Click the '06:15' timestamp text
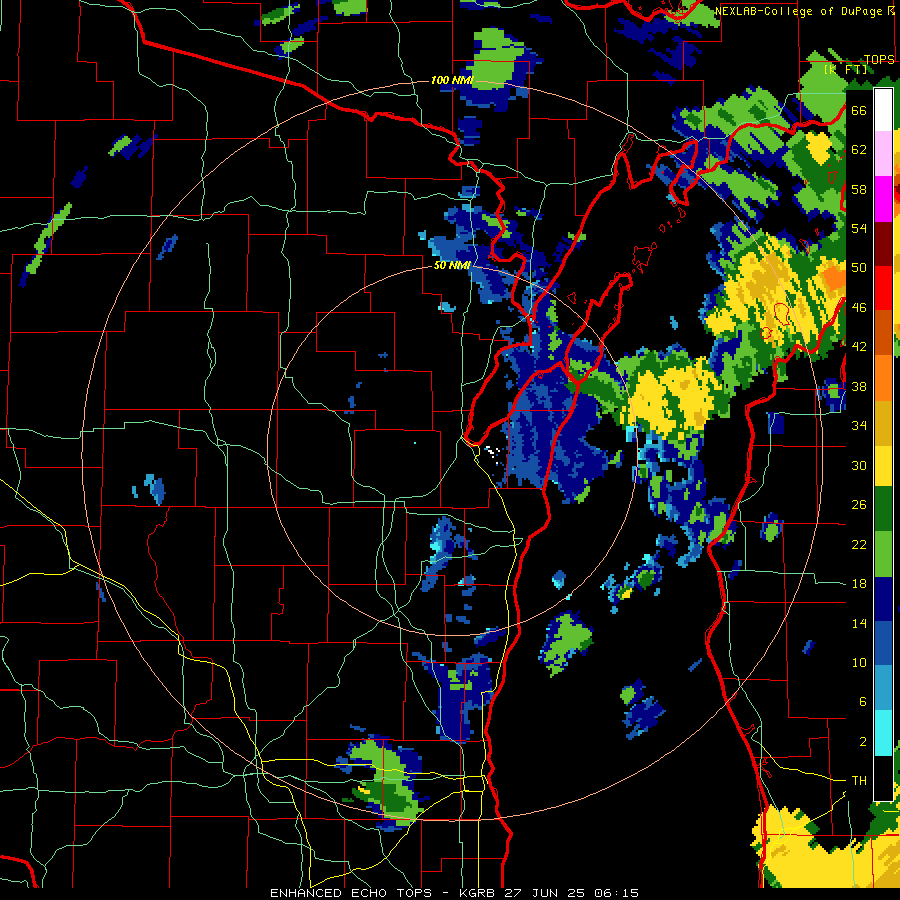Viewport: 900px width, 900px height. pos(617,893)
